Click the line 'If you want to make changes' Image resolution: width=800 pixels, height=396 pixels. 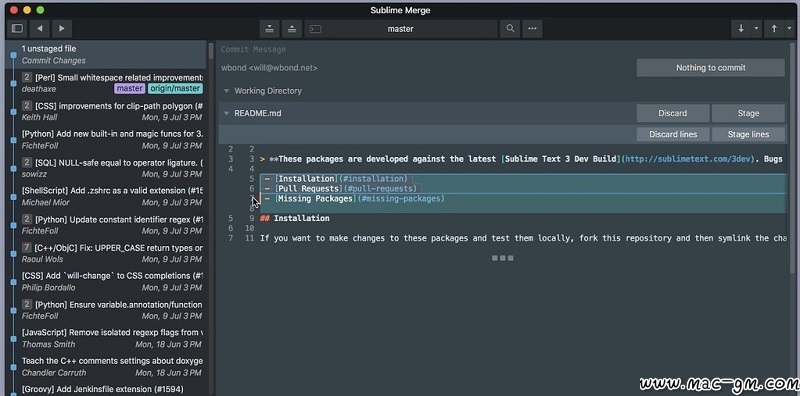(x=523, y=238)
